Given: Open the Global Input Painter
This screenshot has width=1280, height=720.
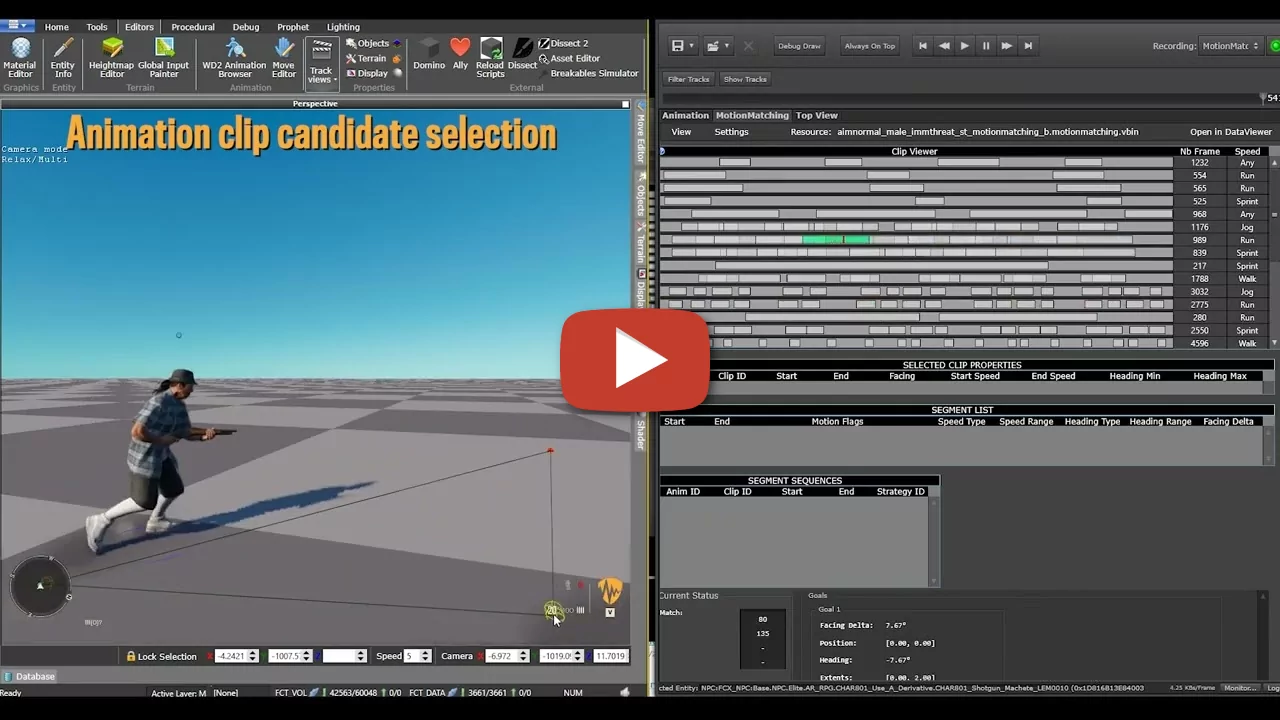Looking at the screenshot, I should [x=163, y=57].
